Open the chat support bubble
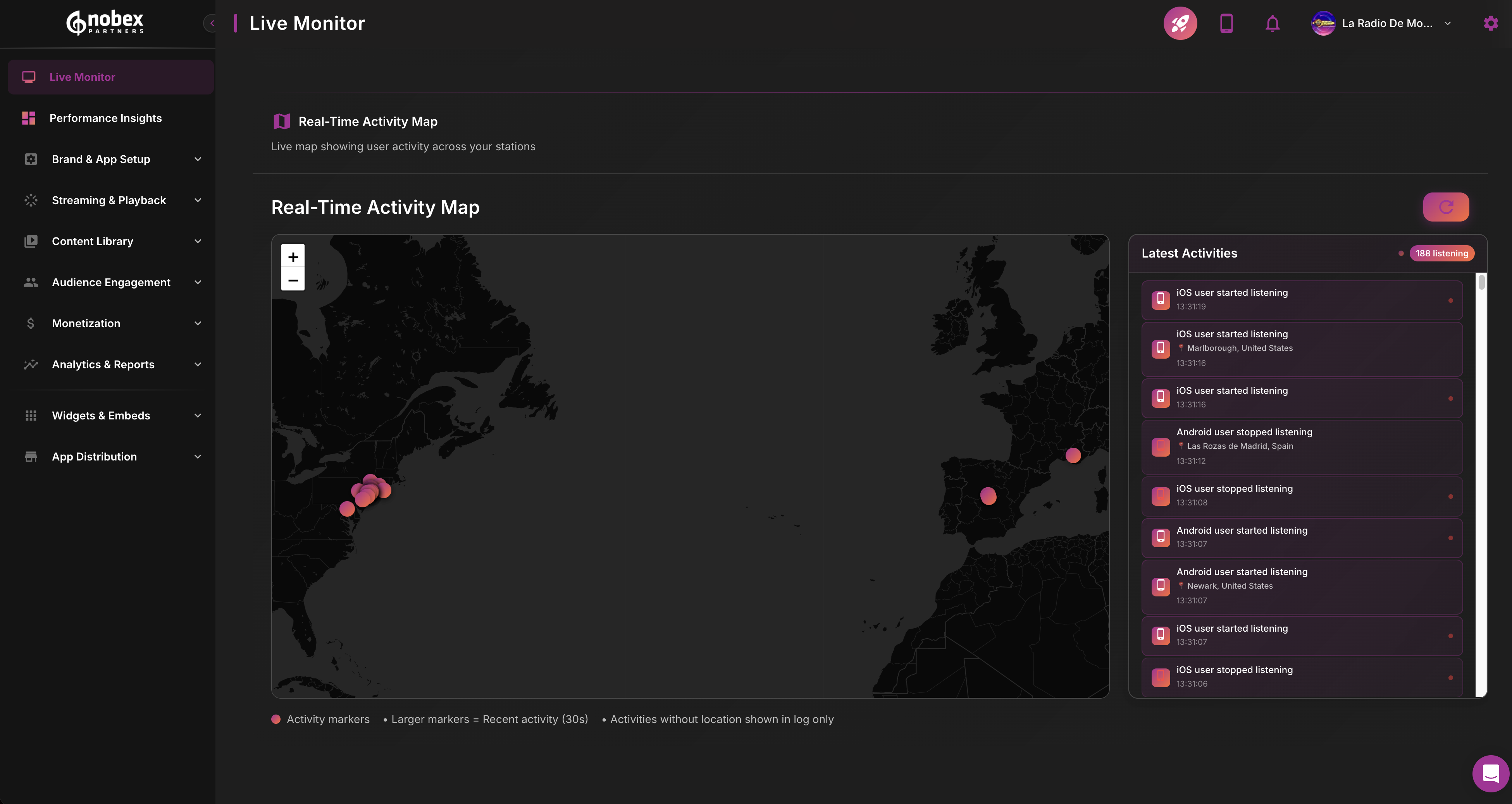Image resolution: width=1512 pixels, height=804 pixels. [1490, 773]
